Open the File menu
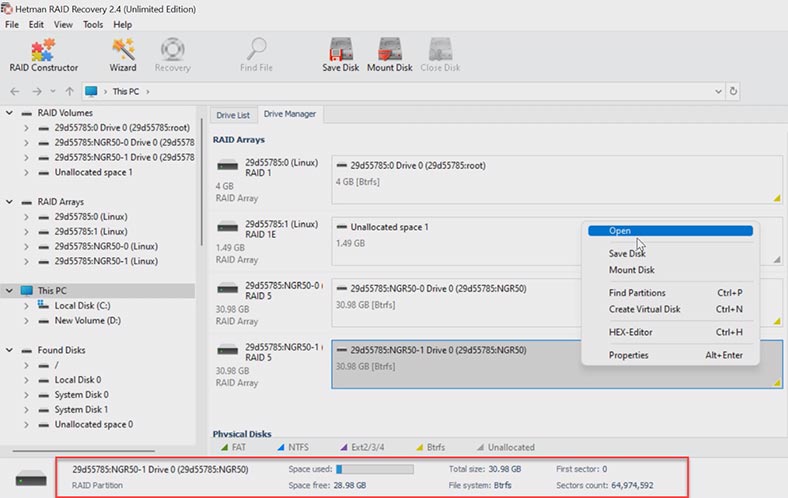This screenshot has width=788, height=498. click(12, 25)
